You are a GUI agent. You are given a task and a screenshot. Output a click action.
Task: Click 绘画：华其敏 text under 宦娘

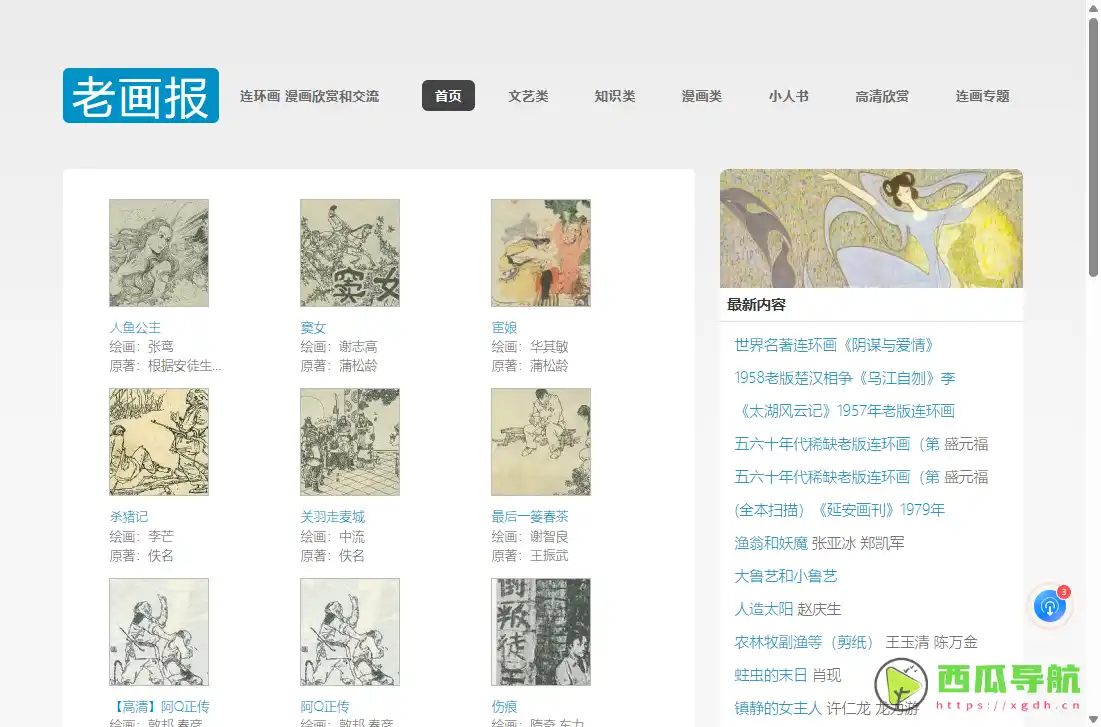(x=529, y=347)
